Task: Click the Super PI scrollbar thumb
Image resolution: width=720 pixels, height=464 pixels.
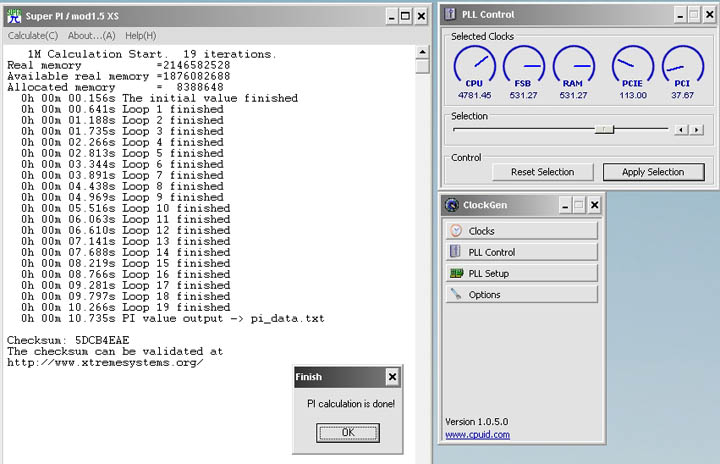Action: 422,66
